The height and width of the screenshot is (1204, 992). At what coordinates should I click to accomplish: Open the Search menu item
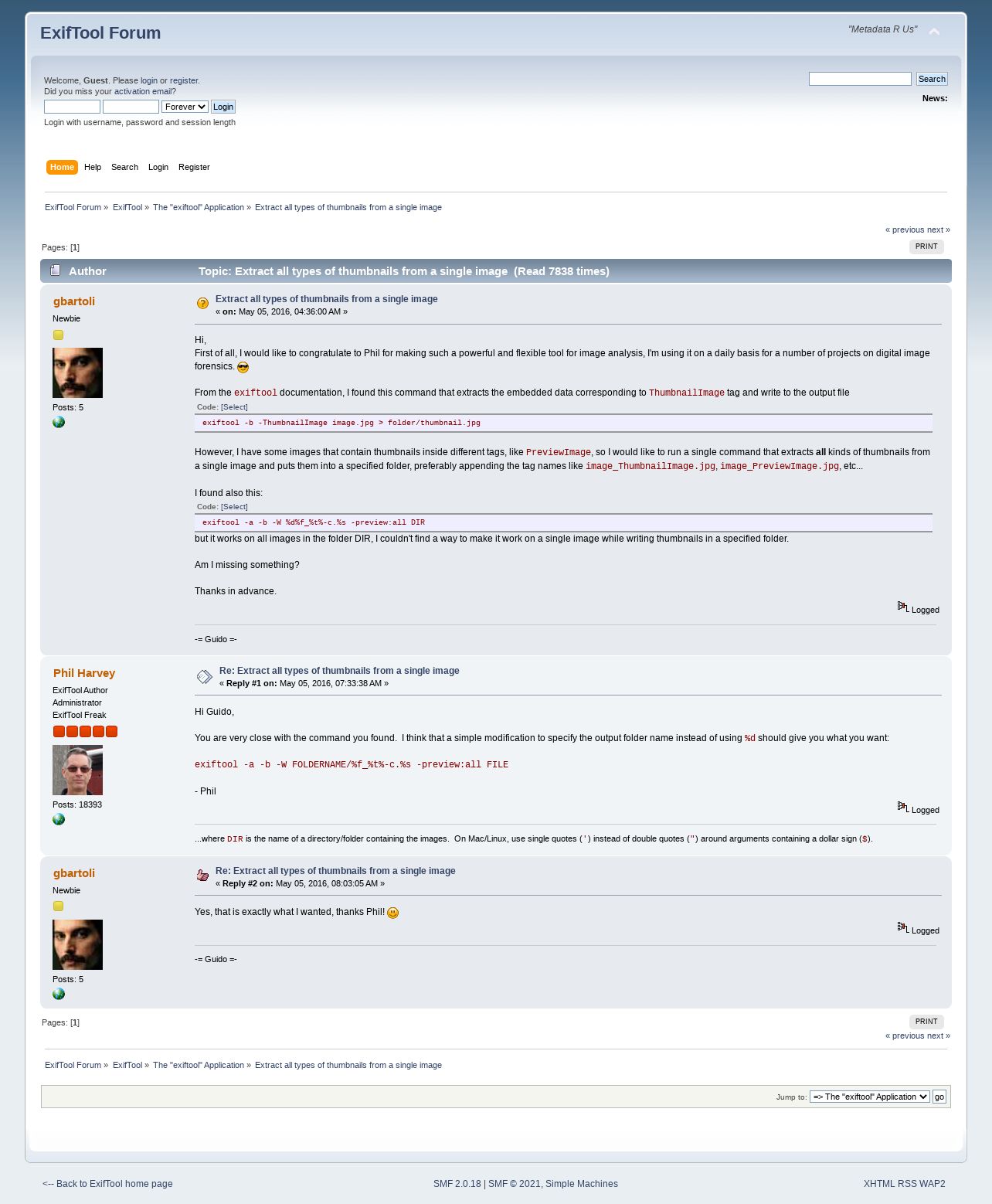(124, 167)
